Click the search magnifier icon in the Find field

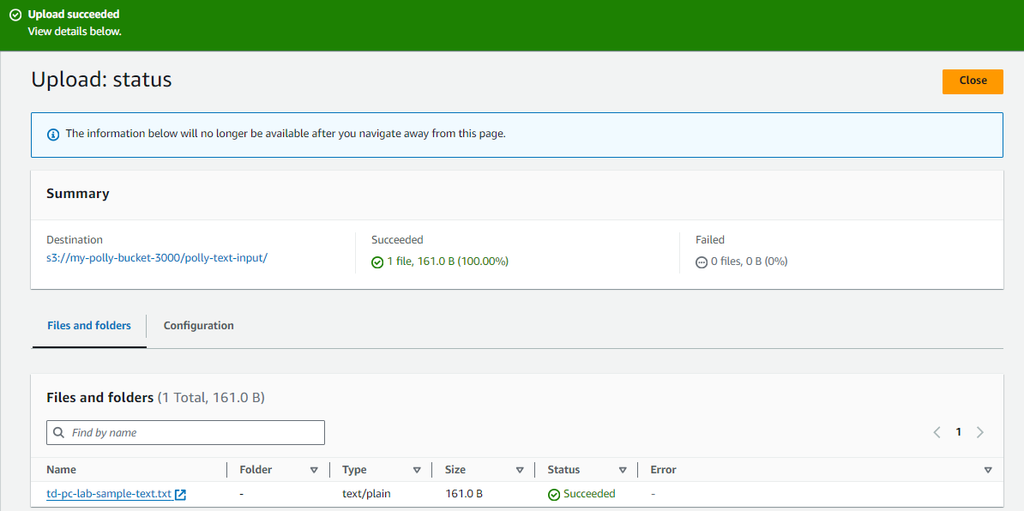point(60,433)
